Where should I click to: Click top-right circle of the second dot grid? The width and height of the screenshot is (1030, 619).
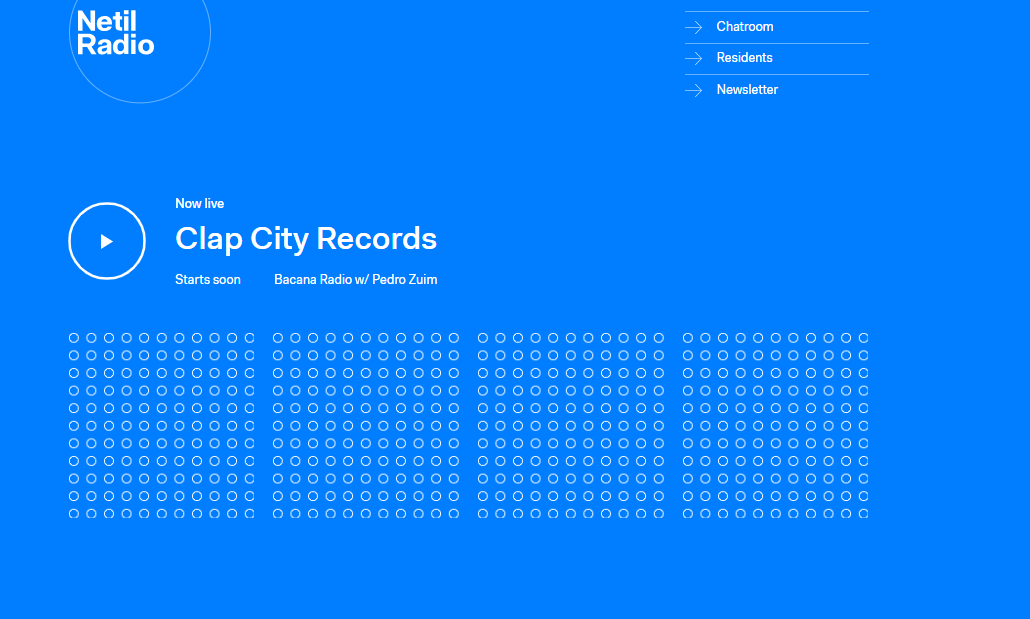pos(453,338)
